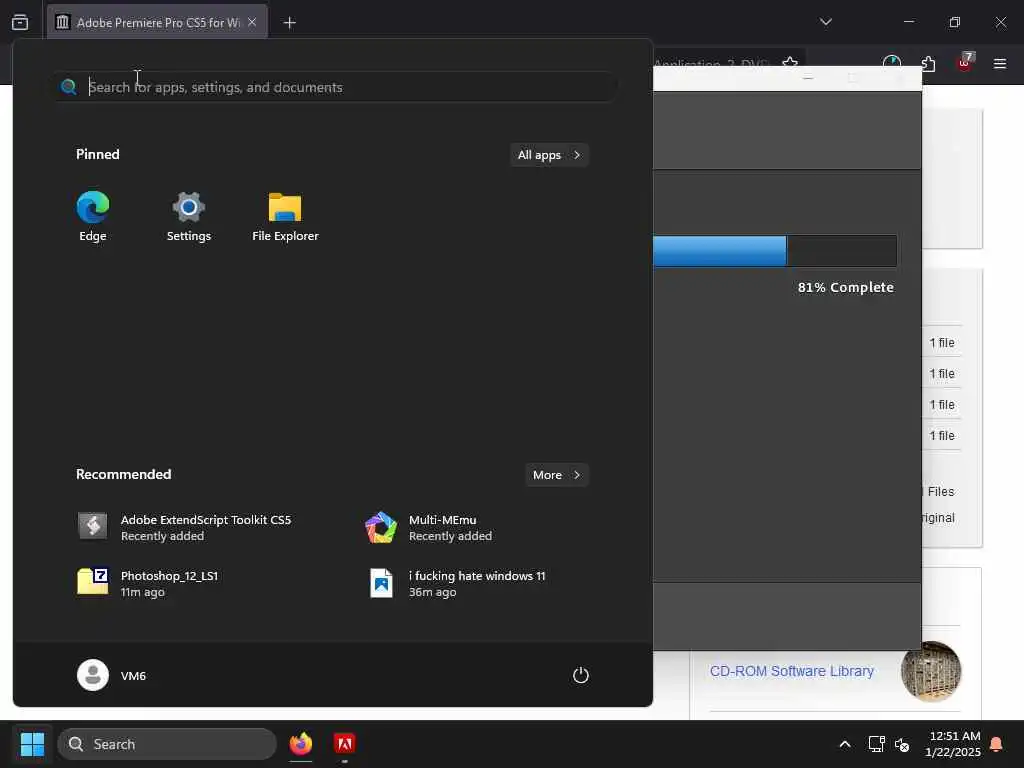Click the taskbar Search box

point(167,744)
